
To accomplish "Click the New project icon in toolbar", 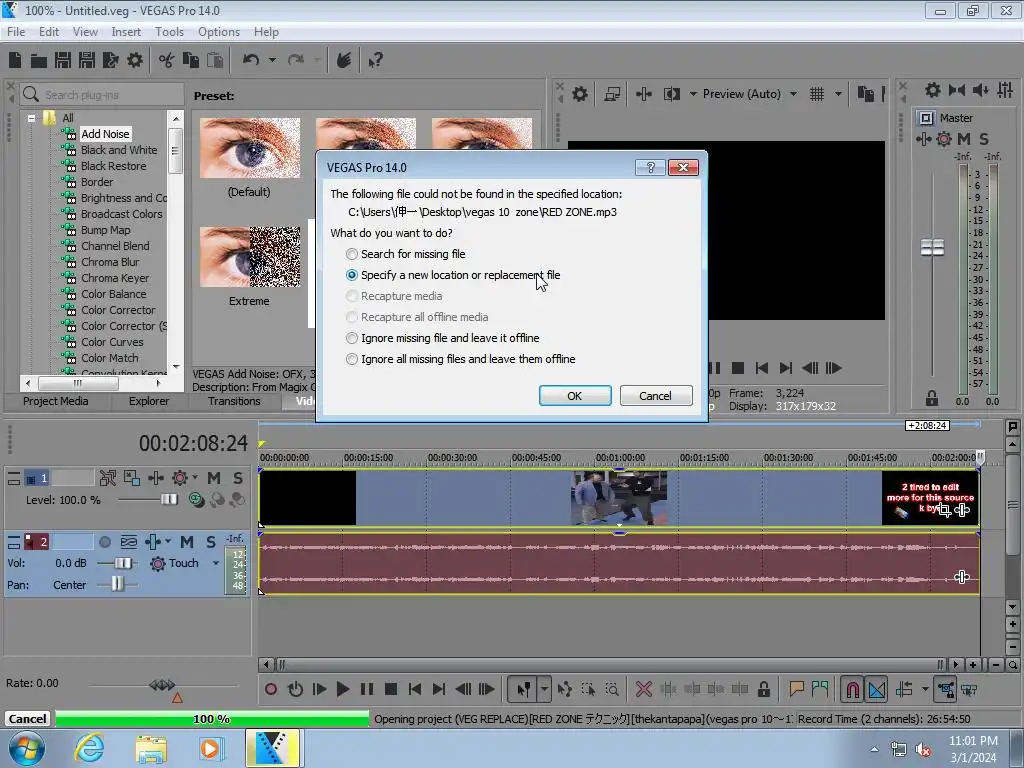I will [x=15, y=61].
